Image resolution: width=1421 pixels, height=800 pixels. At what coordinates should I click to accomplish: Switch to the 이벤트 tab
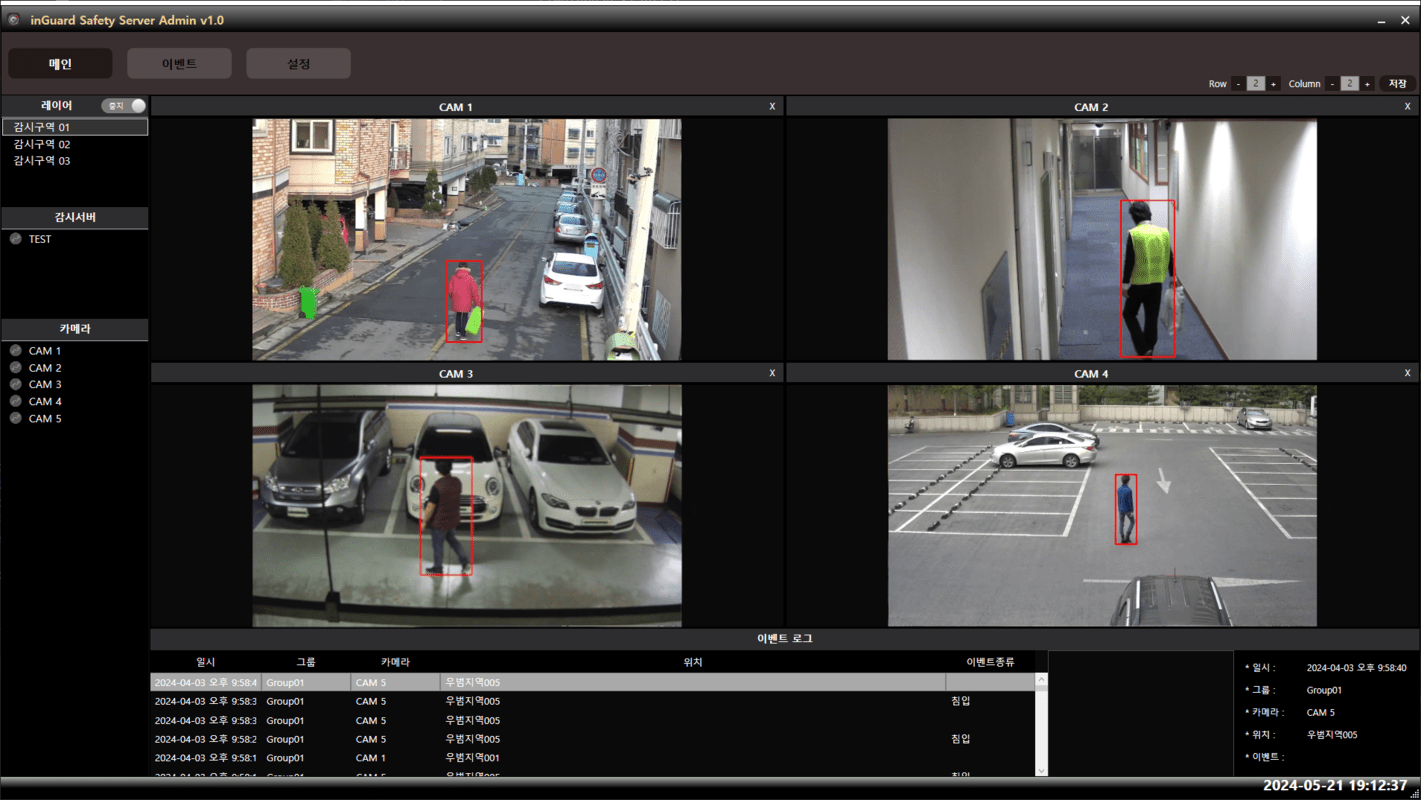point(179,63)
